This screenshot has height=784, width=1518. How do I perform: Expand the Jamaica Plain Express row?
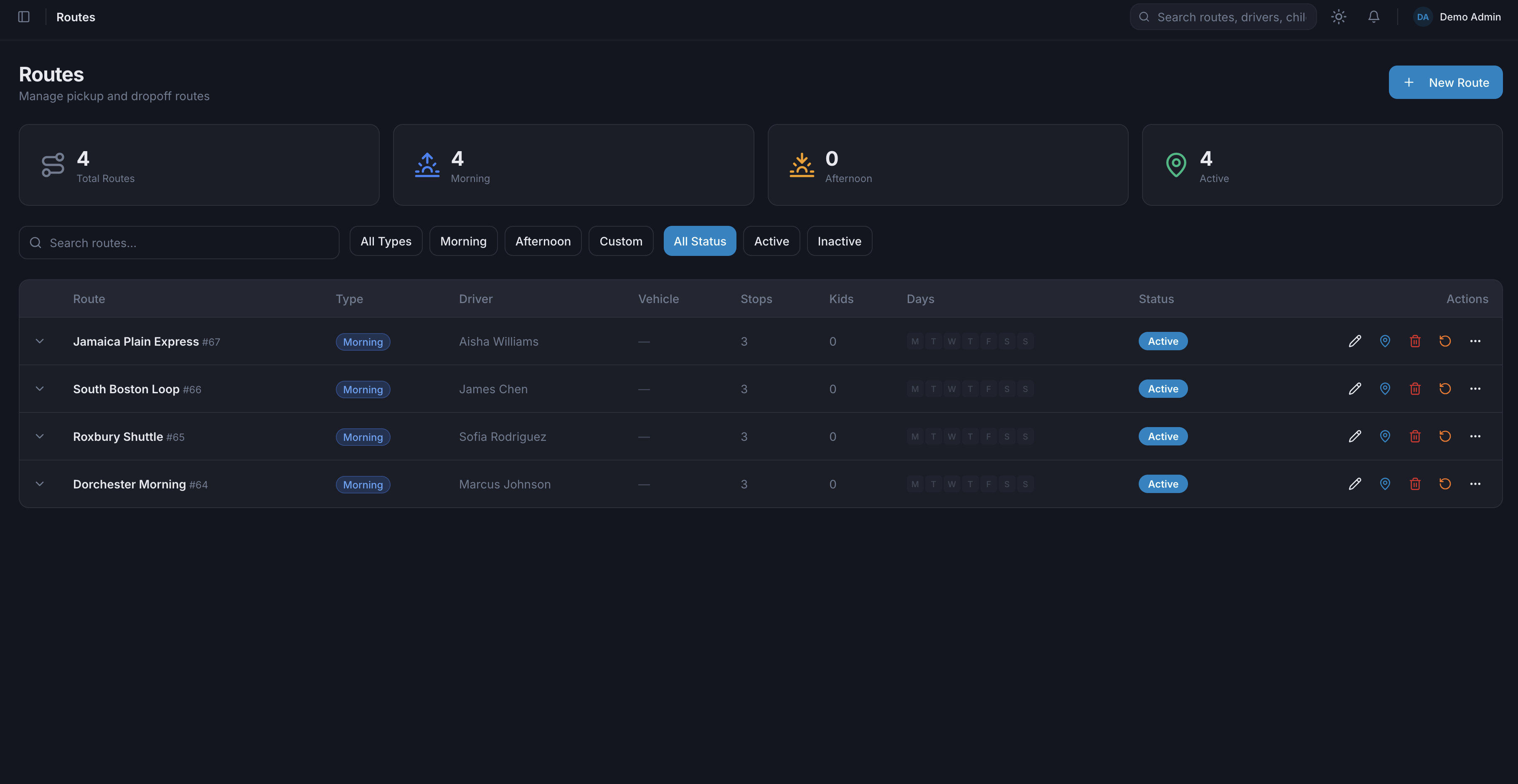click(40, 341)
